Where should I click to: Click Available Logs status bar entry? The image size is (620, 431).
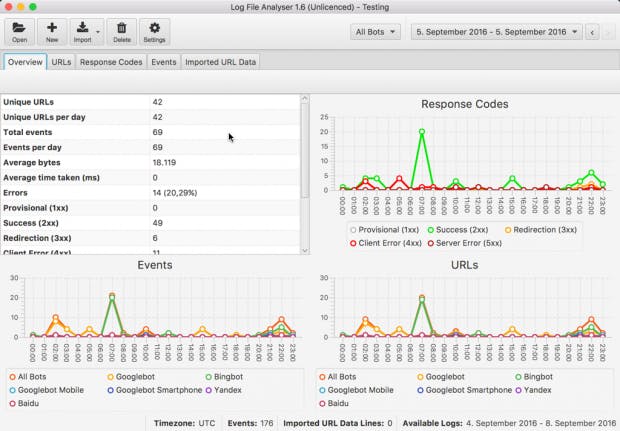[509, 423]
